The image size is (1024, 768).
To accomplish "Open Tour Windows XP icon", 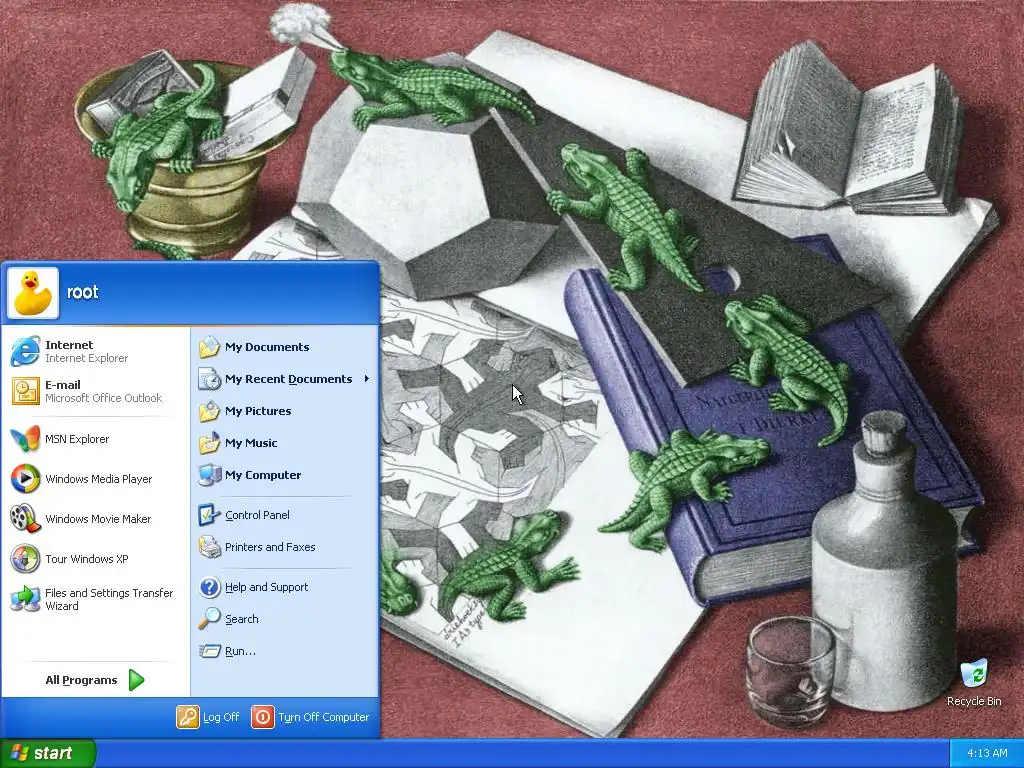I will [25, 558].
